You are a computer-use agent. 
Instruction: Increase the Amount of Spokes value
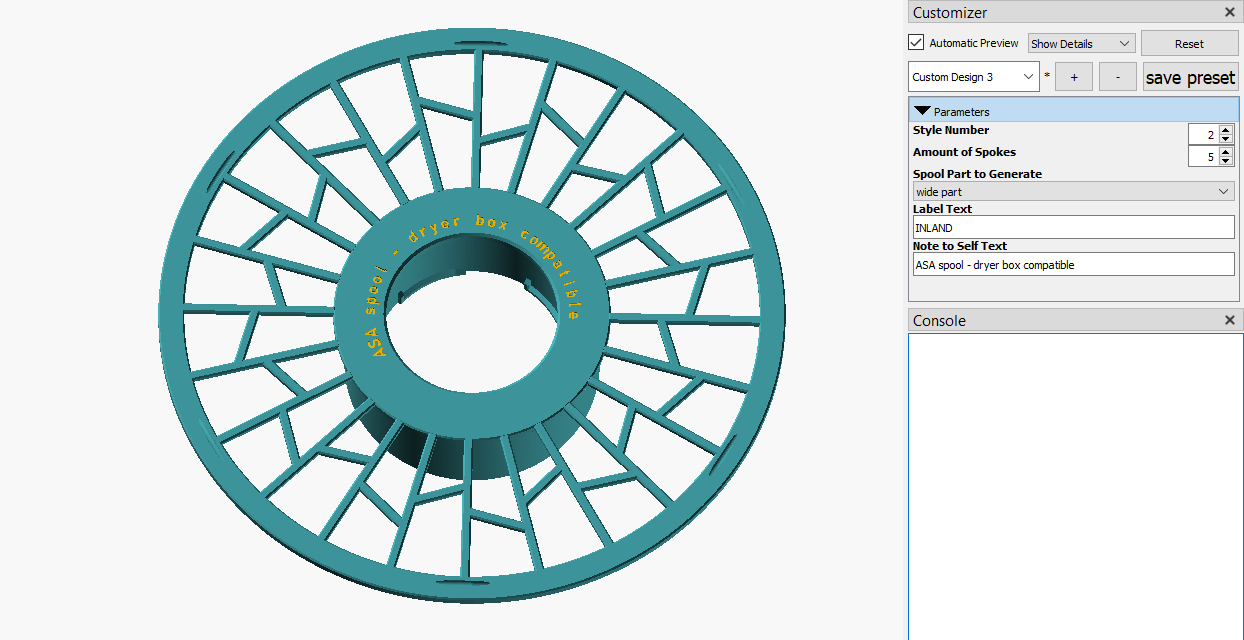1226,151
